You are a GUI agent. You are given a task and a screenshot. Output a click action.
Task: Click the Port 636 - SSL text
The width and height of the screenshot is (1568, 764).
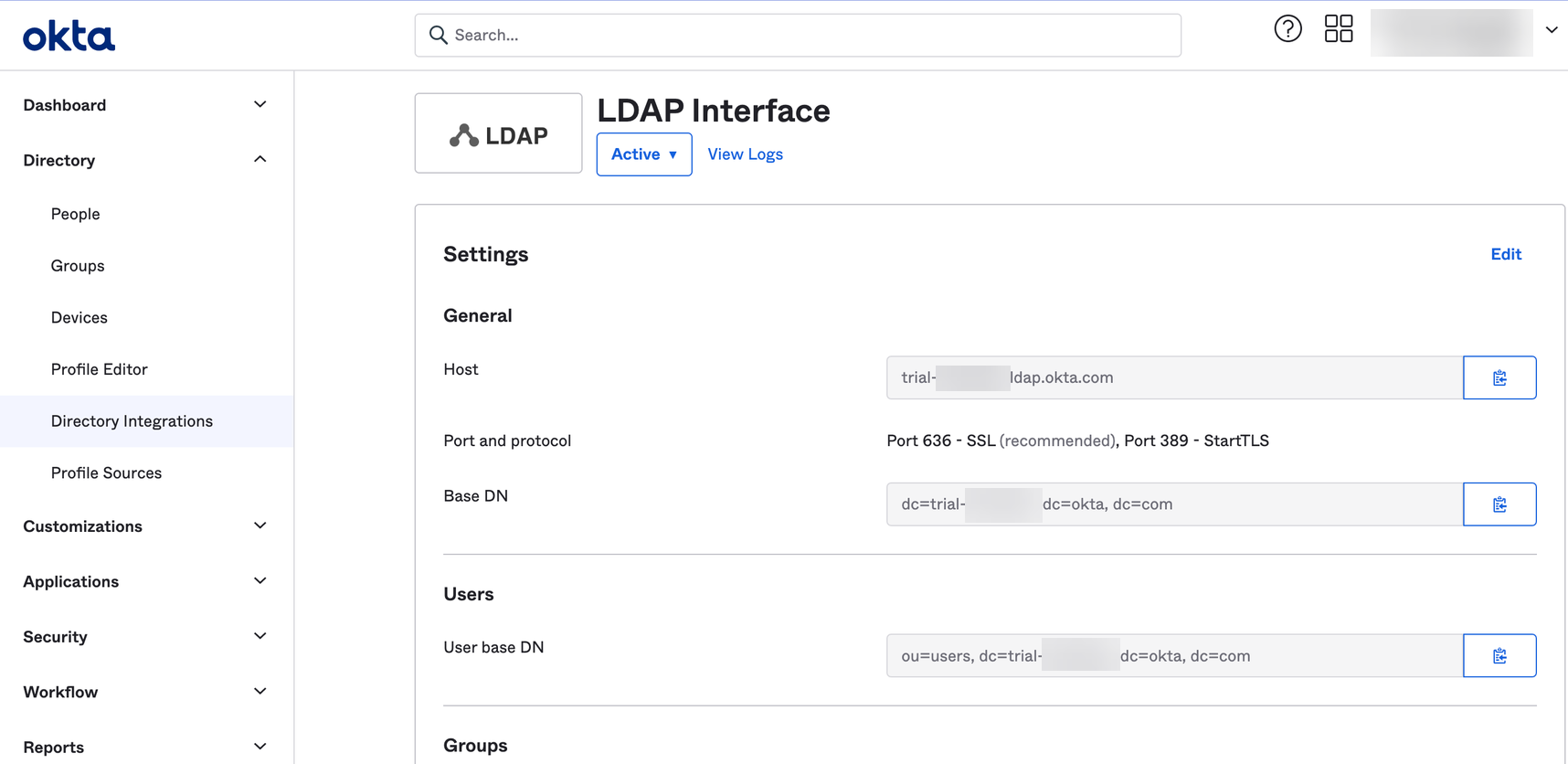pos(941,440)
